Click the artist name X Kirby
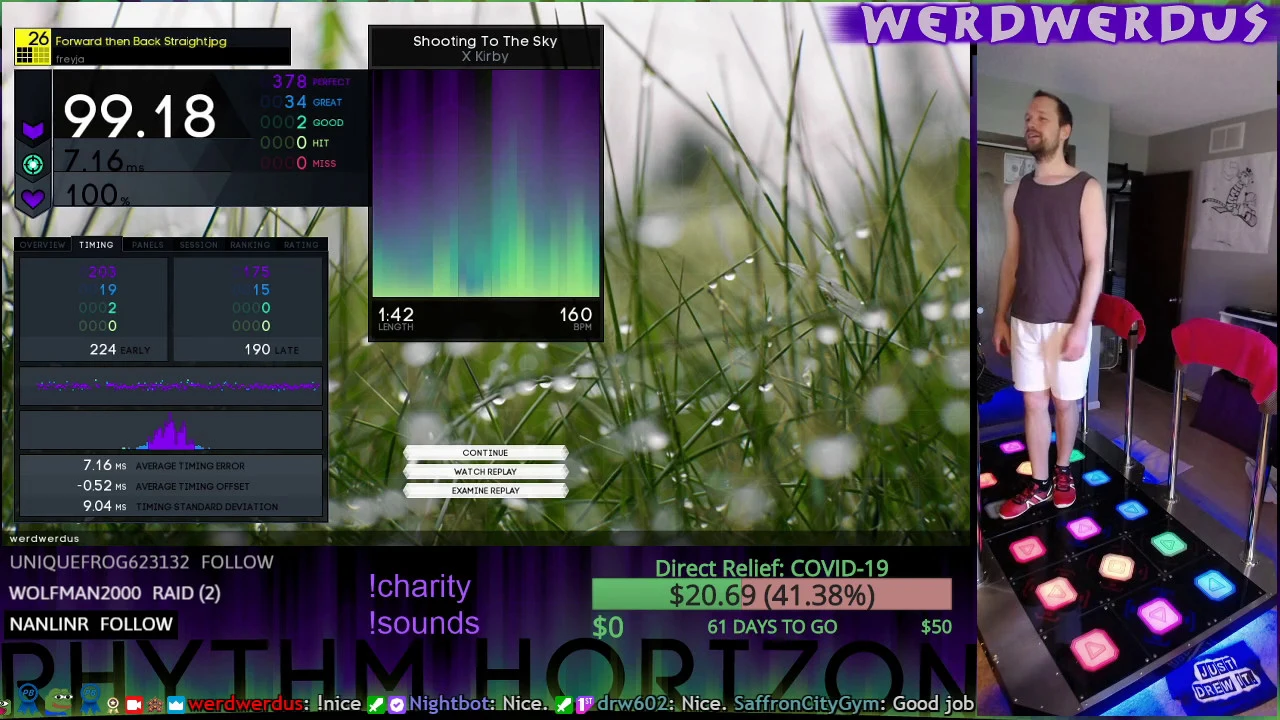The width and height of the screenshot is (1280, 720). click(485, 57)
